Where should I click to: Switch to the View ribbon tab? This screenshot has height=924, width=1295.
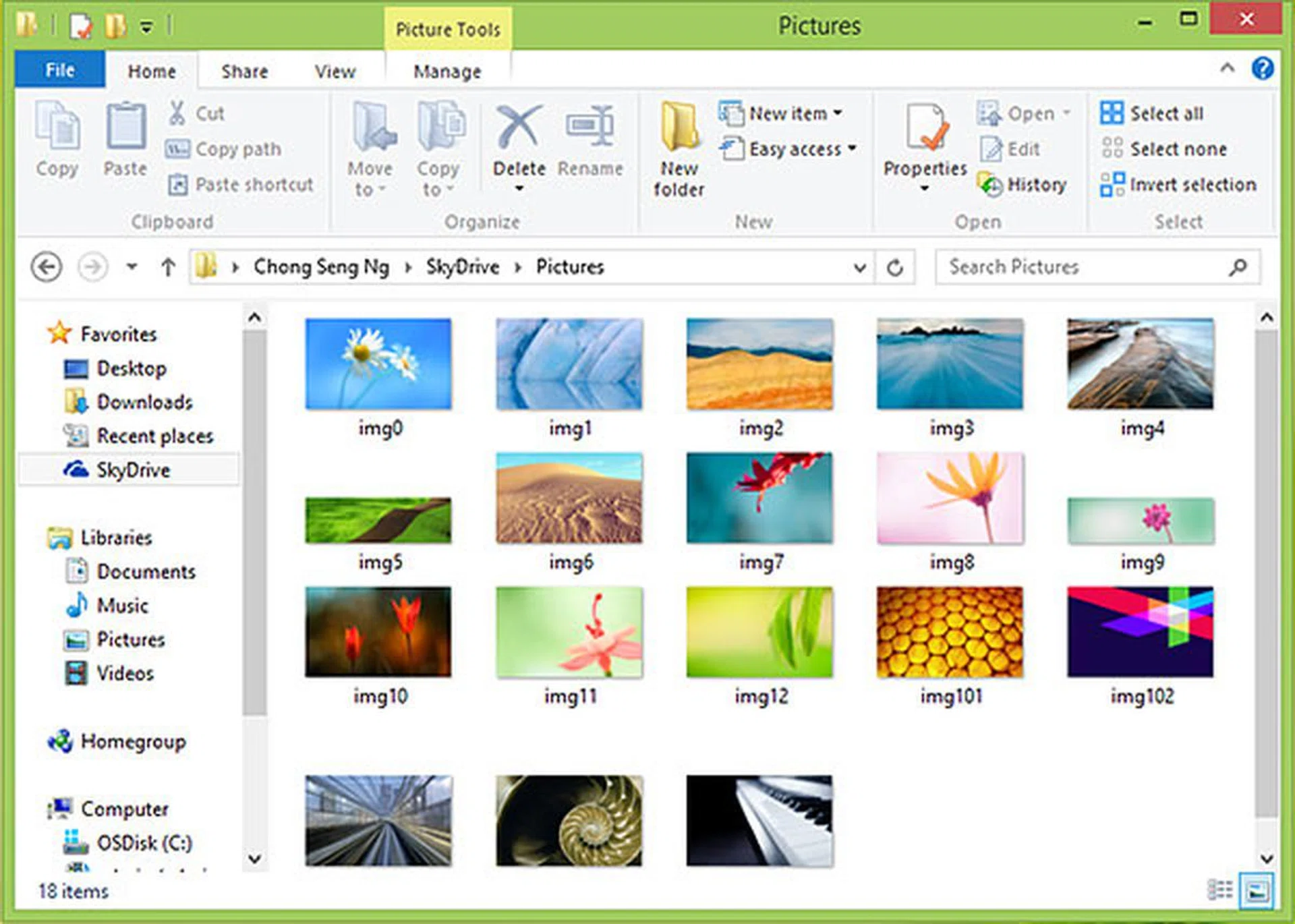pos(335,71)
